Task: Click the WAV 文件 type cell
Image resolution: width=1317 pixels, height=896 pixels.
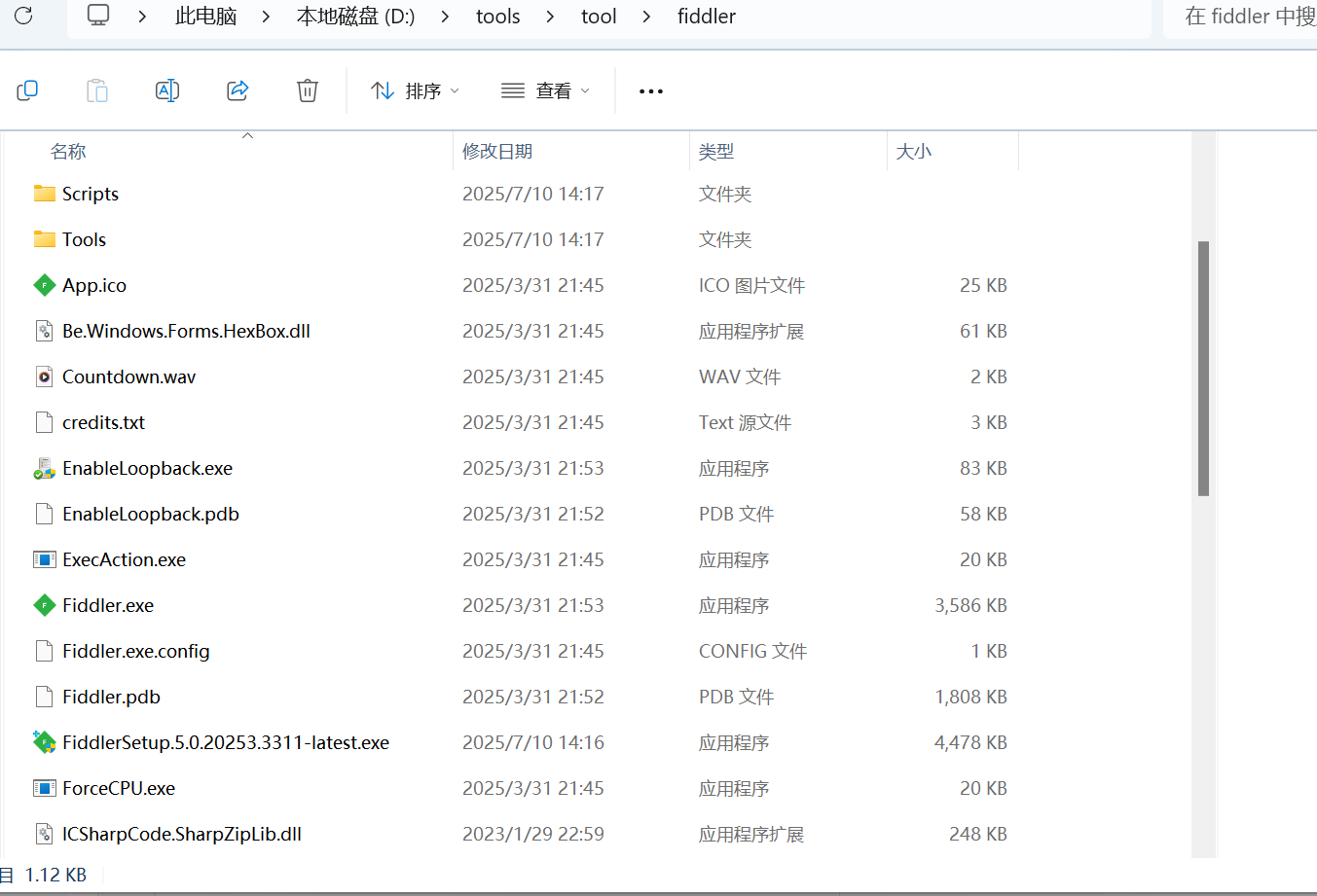Action: click(x=740, y=376)
